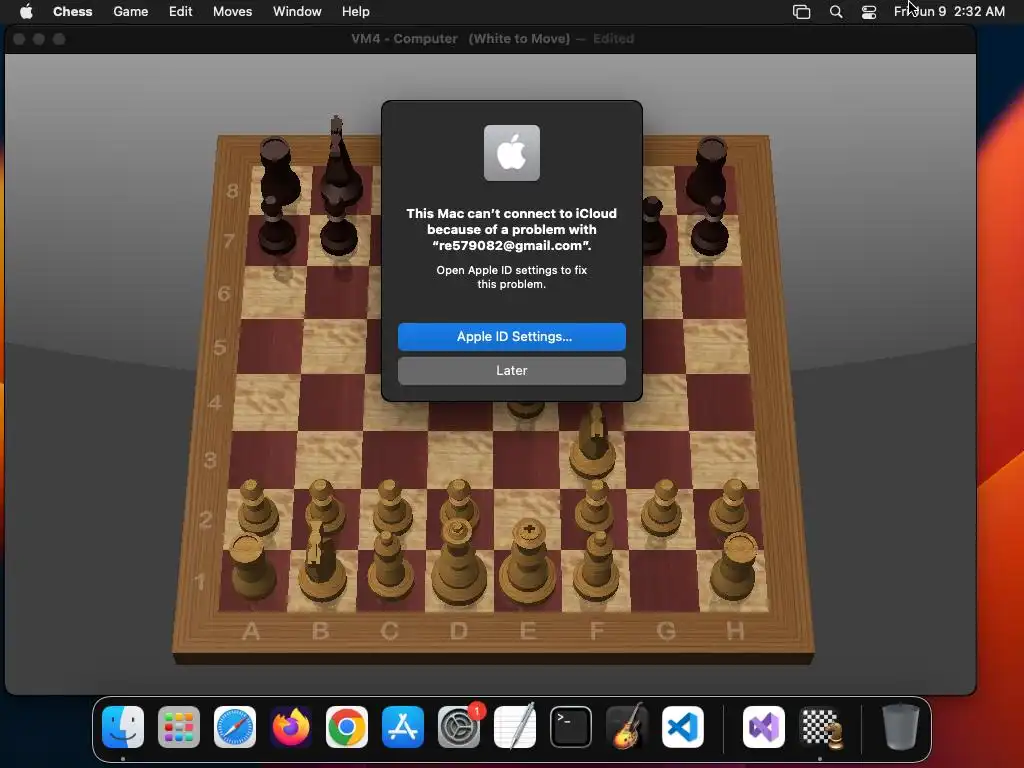This screenshot has width=1024, height=768.
Task: Open the Apple menu
Action: point(26,11)
